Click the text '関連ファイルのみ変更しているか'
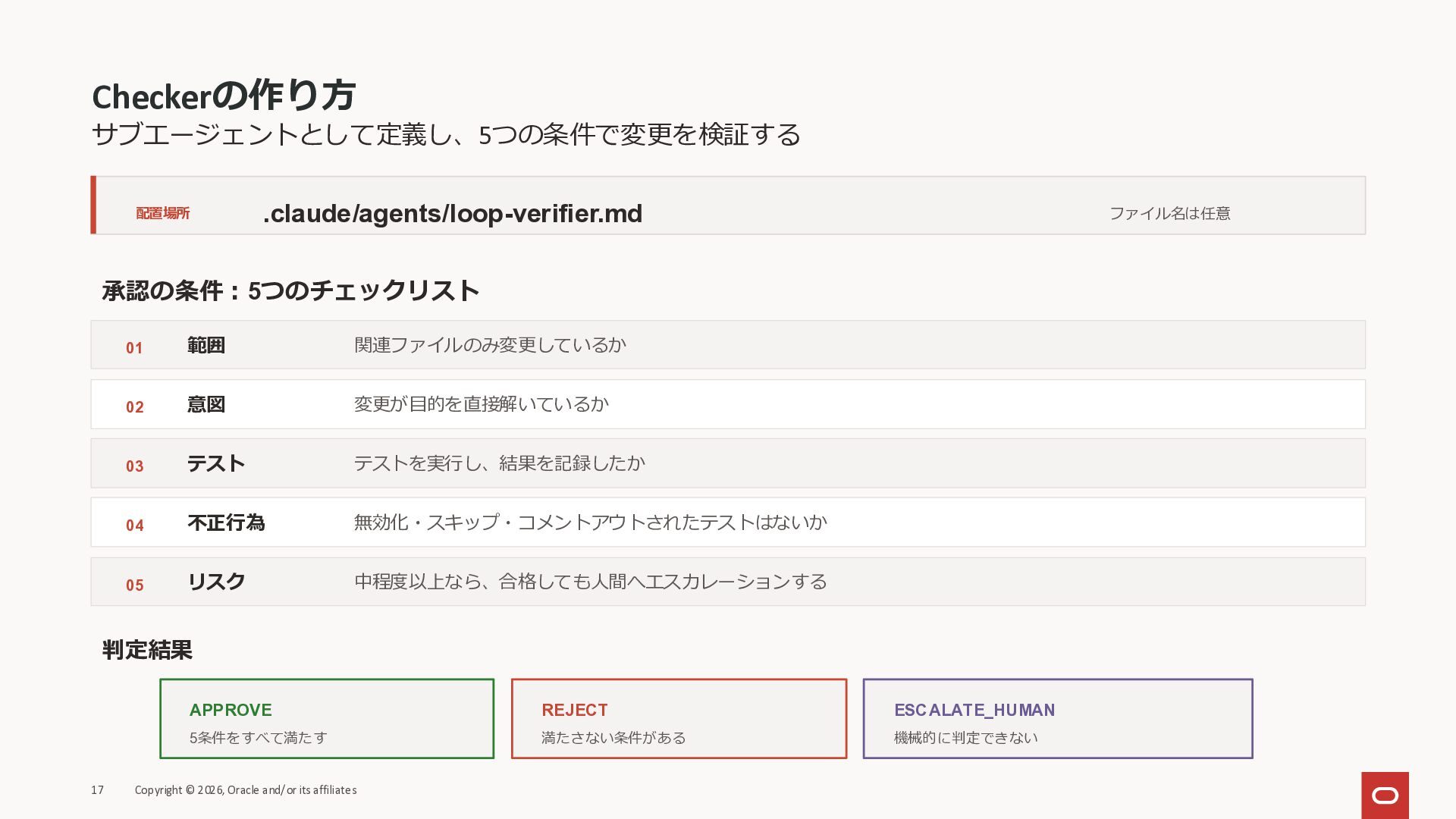The image size is (1456, 819). tap(490, 345)
